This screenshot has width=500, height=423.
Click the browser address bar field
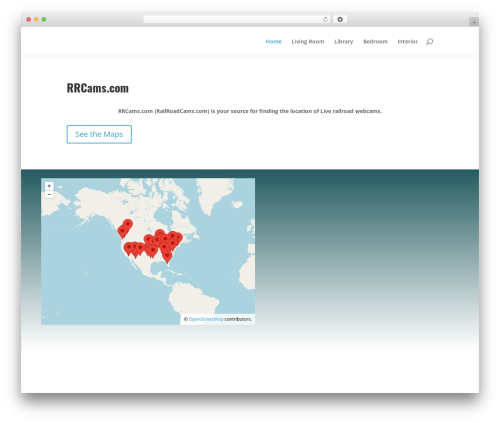236,19
